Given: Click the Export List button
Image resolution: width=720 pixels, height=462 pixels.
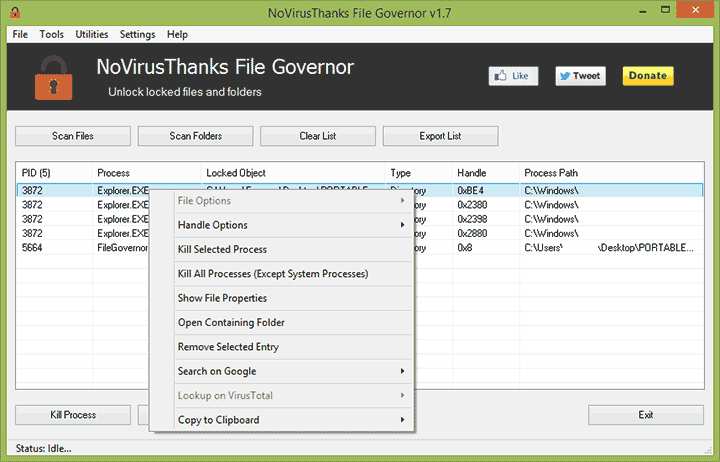Looking at the screenshot, I should [440, 136].
